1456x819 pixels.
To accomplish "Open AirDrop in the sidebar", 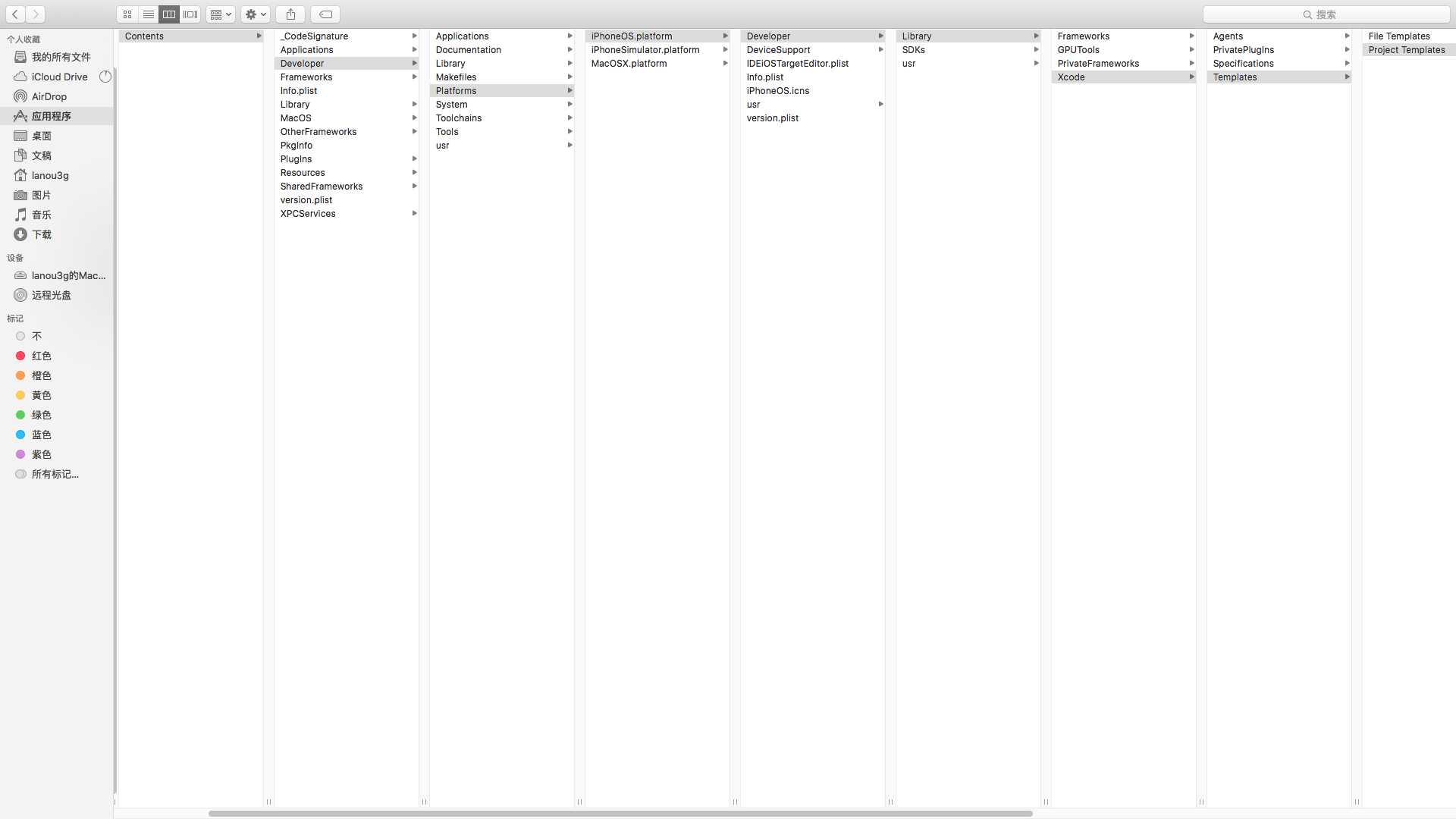I will (49, 96).
